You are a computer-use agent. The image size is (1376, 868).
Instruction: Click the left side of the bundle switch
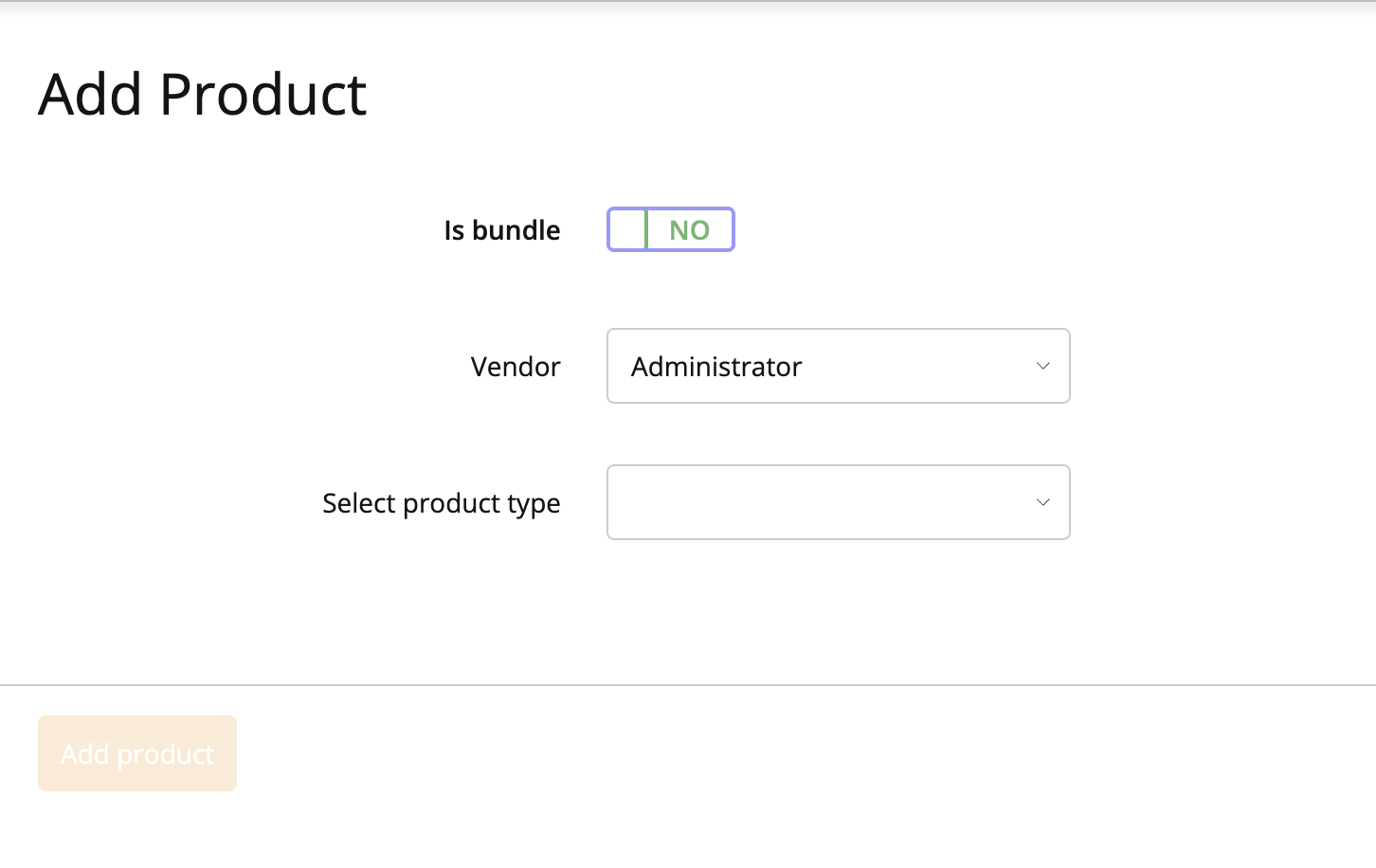click(626, 229)
